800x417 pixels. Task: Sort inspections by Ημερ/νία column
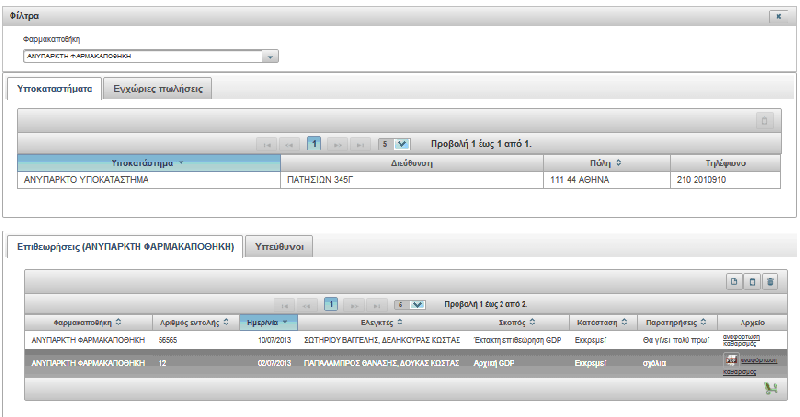(x=268, y=323)
